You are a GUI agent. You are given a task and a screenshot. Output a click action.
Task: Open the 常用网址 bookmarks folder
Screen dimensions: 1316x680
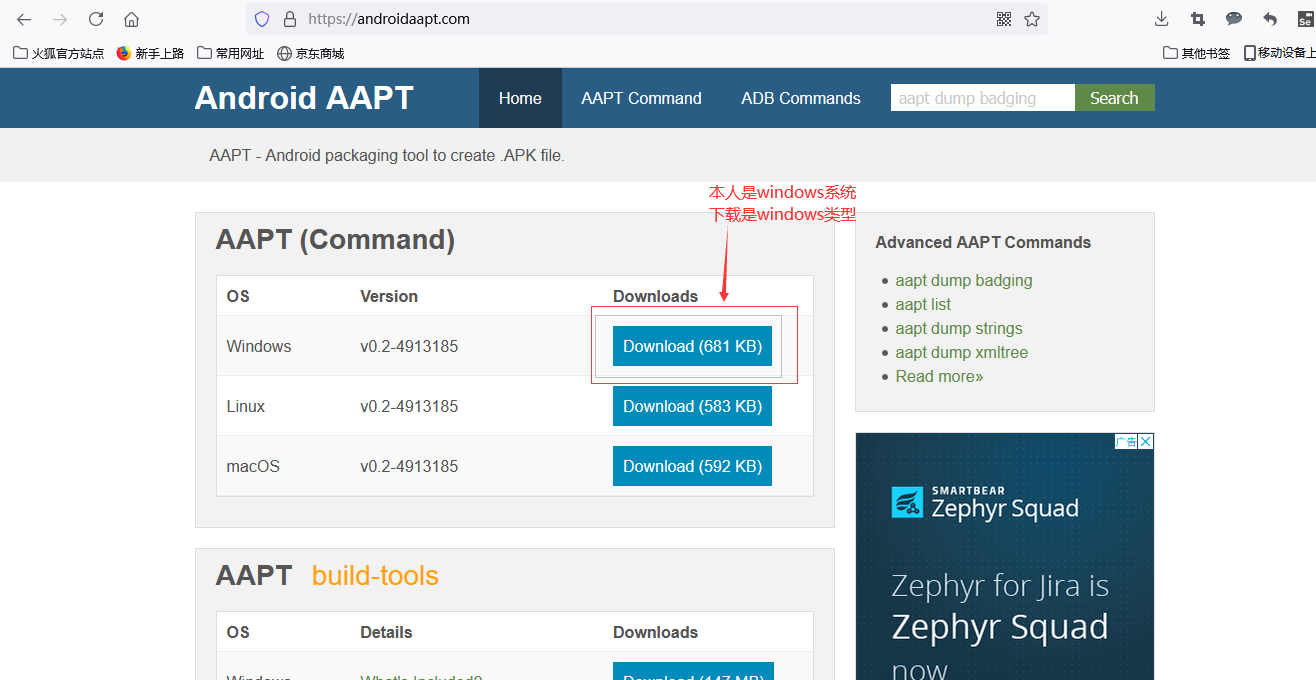pyautogui.click(x=230, y=53)
